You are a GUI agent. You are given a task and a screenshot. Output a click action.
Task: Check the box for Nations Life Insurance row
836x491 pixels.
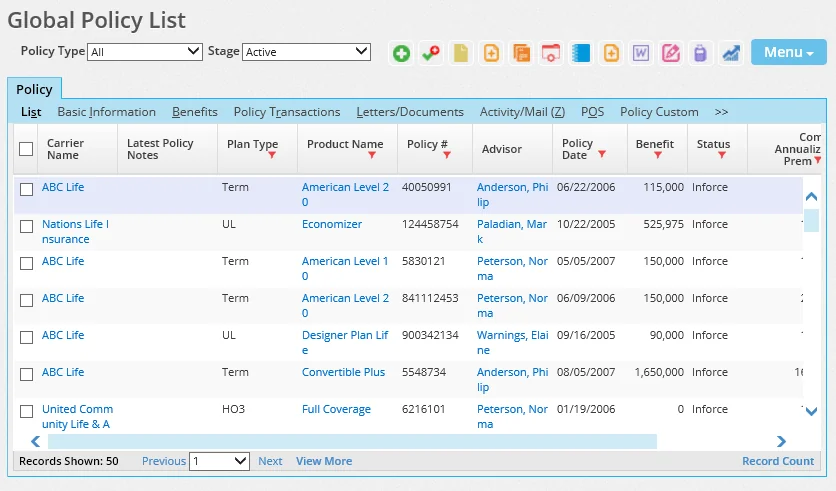(27, 226)
